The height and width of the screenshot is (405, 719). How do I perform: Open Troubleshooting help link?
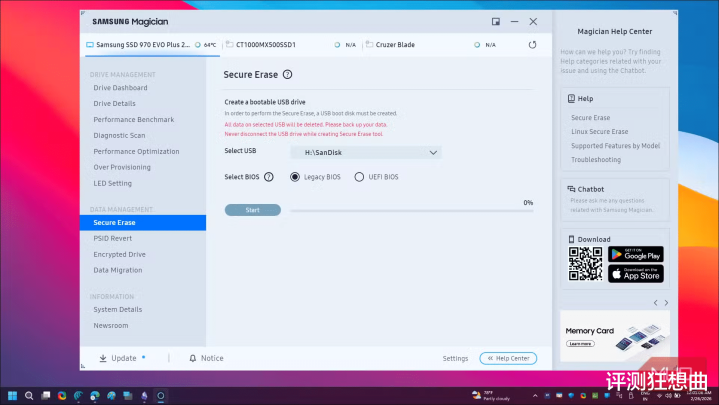tap(596, 160)
